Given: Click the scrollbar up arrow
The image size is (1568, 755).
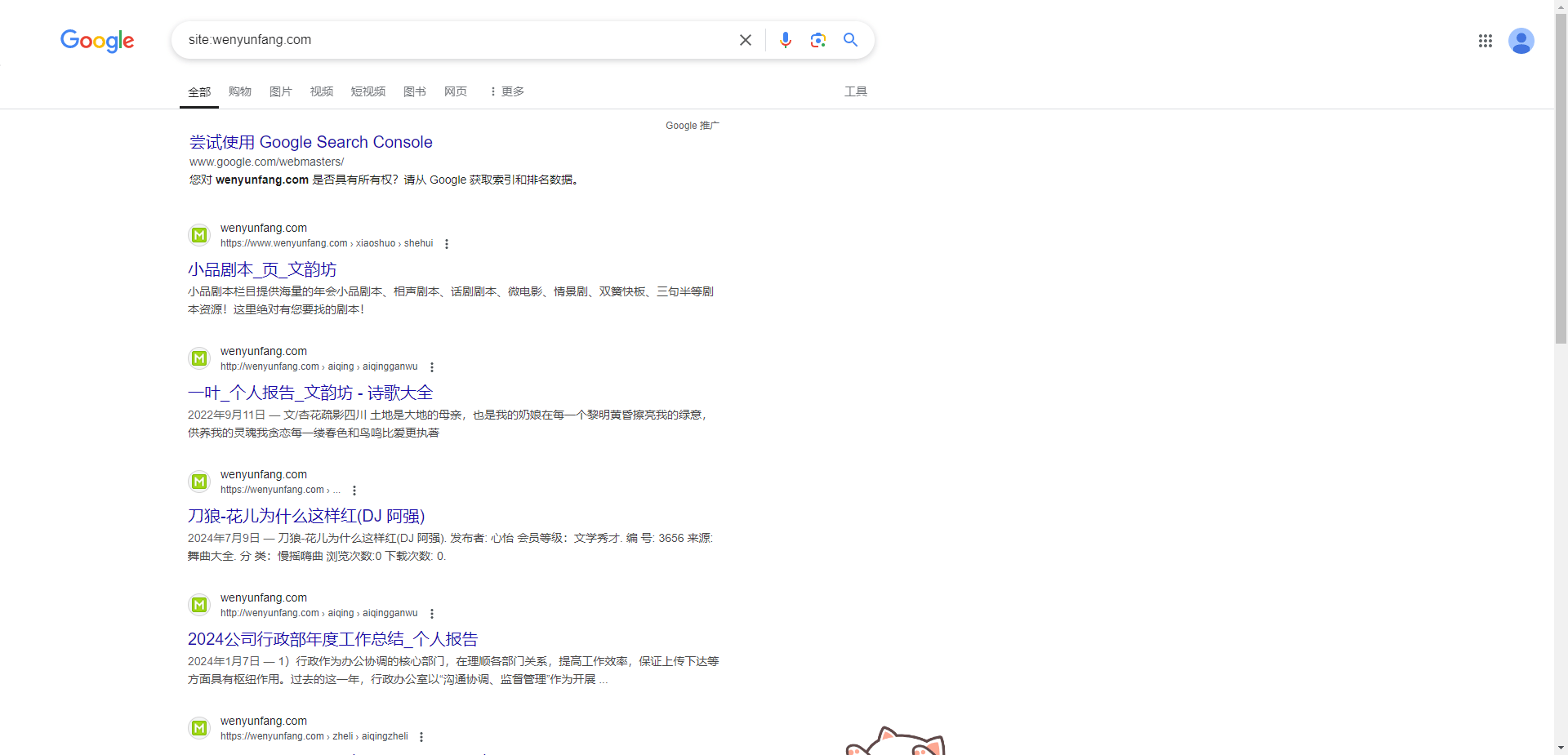Looking at the screenshot, I should coord(1561,6).
